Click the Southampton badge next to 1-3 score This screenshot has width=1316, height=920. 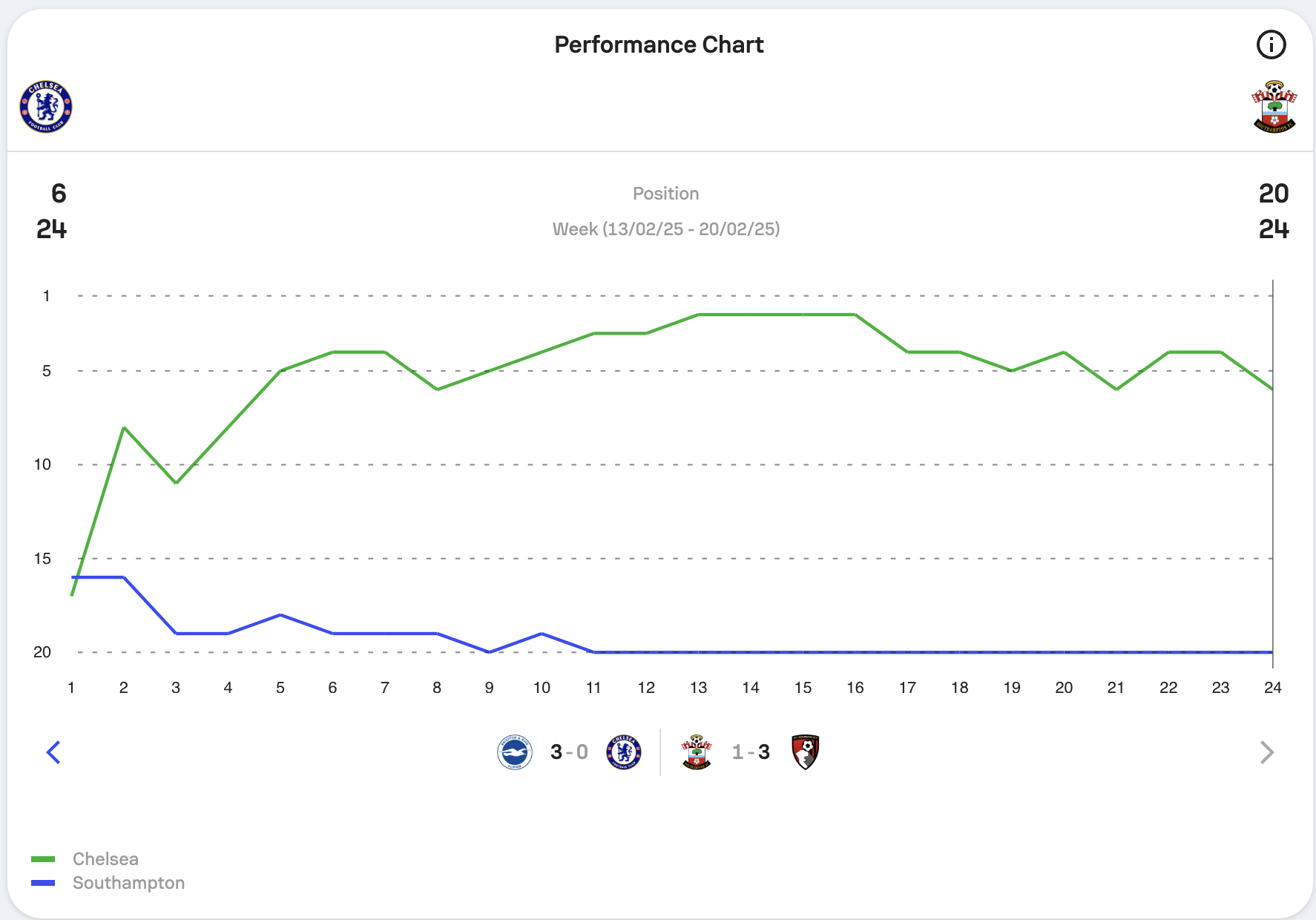click(x=697, y=752)
